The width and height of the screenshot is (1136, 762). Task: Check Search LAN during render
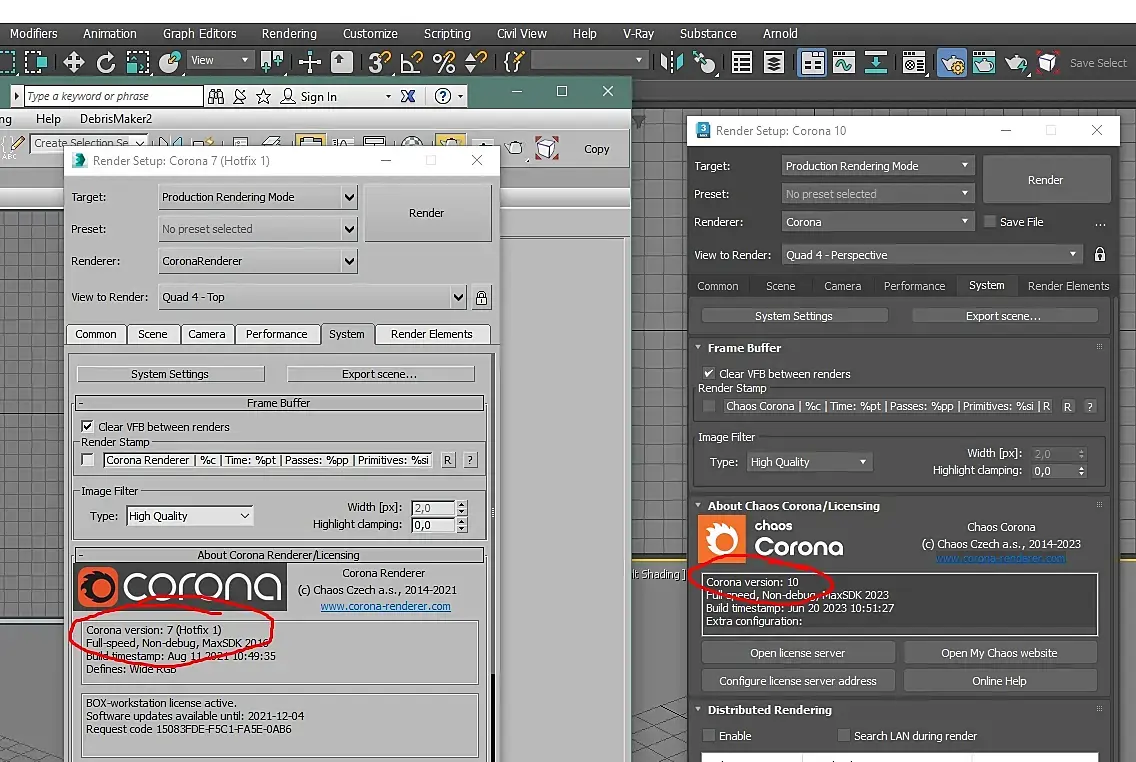click(844, 736)
